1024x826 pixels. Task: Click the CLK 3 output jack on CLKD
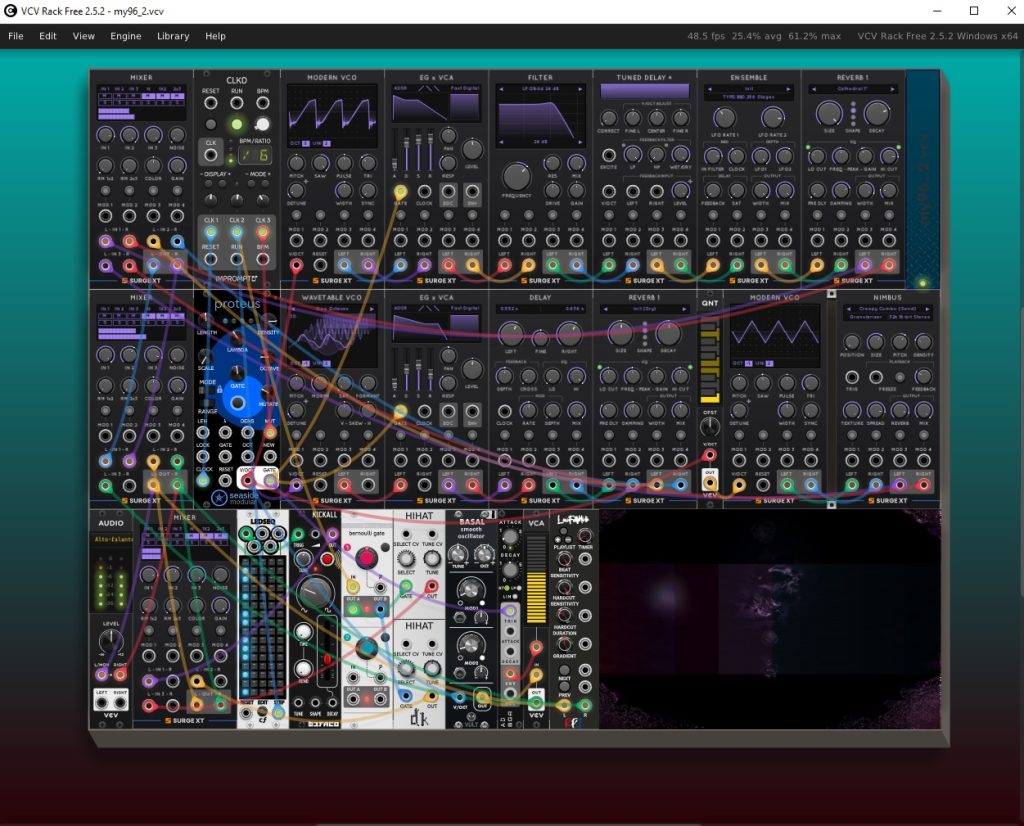(263, 232)
